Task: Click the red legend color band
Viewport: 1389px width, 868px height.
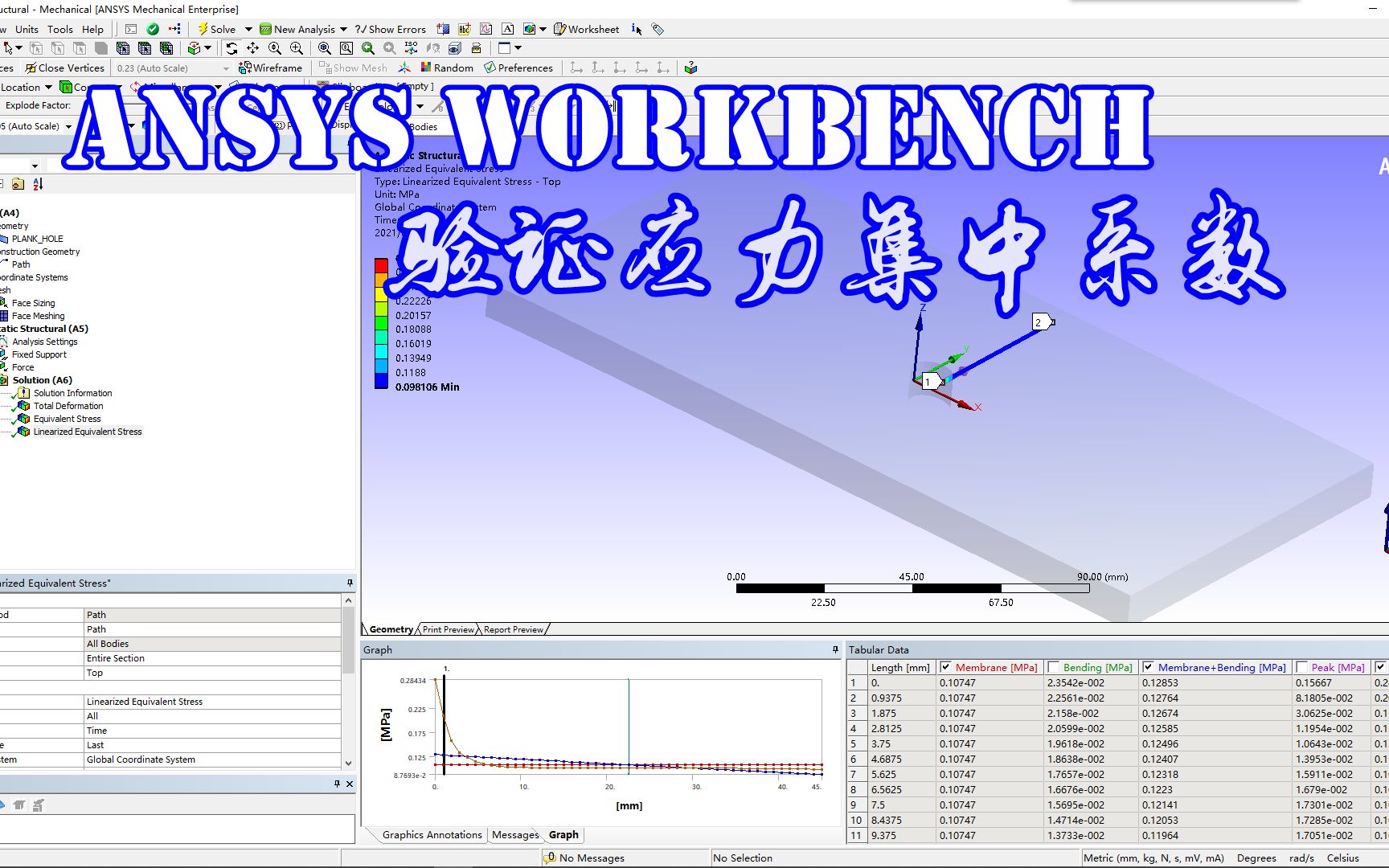Action: coord(381,265)
